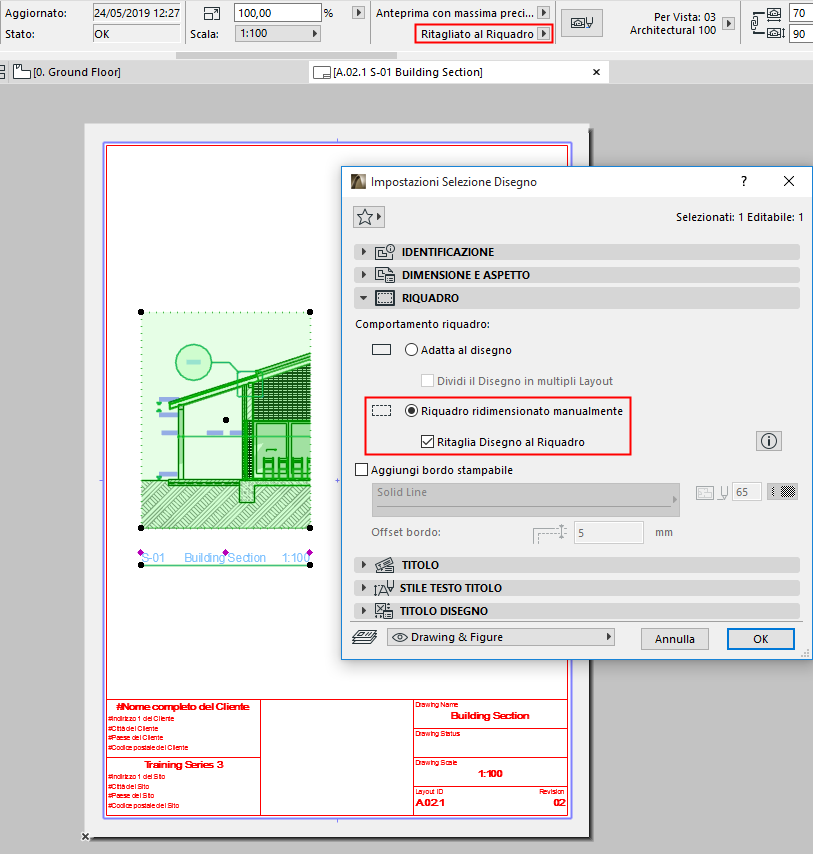The image size is (813, 854).
Task: Click the layer stack icon beside Drawing & Figure
Action: tap(364, 637)
